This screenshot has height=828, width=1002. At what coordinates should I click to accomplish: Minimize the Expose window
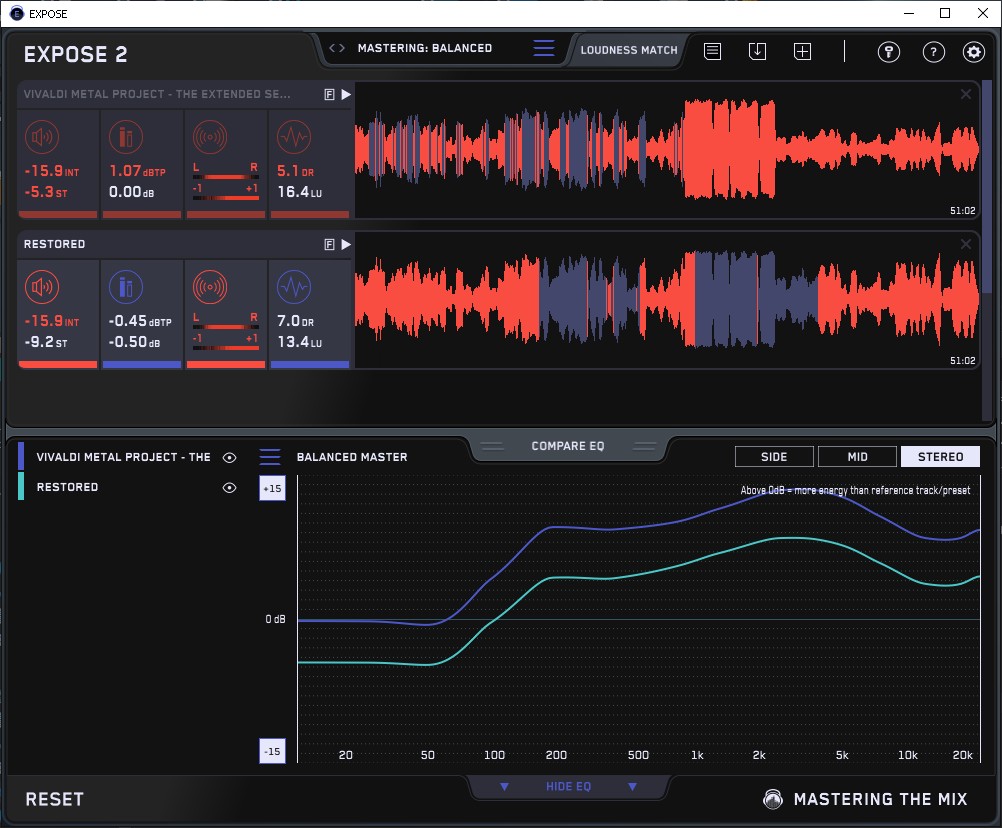pyautogui.click(x=909, y=13)
